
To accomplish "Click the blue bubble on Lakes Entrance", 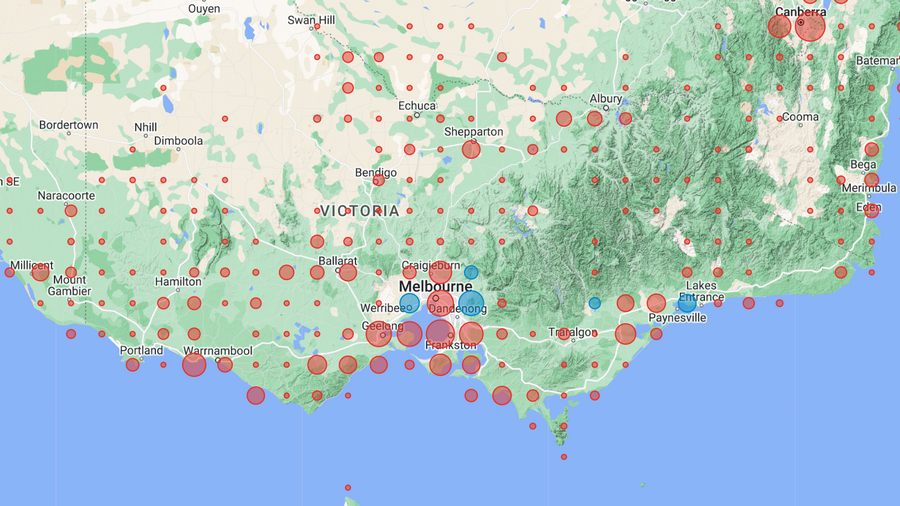I will pyautogui.click(x=687, y=303).
